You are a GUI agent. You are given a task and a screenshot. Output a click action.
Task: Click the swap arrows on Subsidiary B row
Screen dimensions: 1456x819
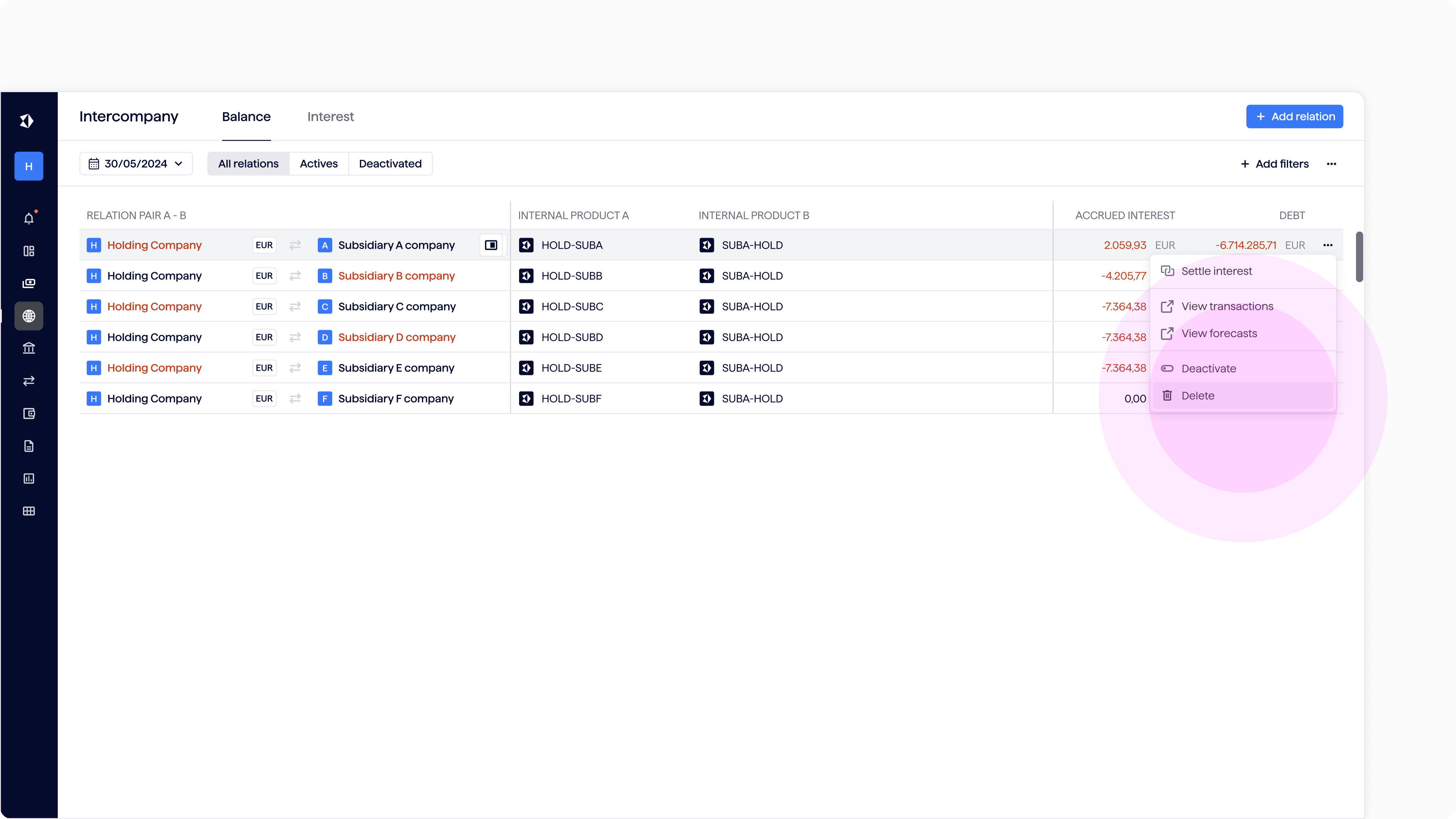click(x=295, y=276)
